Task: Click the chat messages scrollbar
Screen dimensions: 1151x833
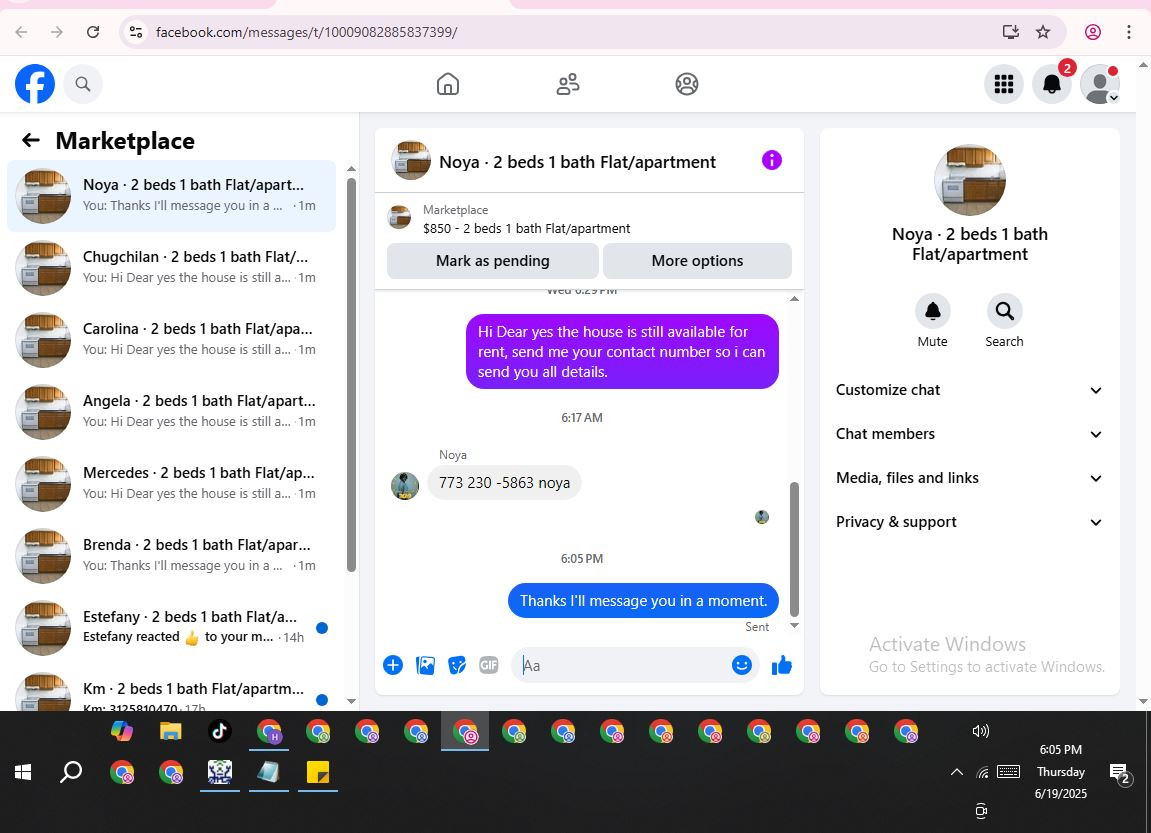Action: click(x=794, y=548)
